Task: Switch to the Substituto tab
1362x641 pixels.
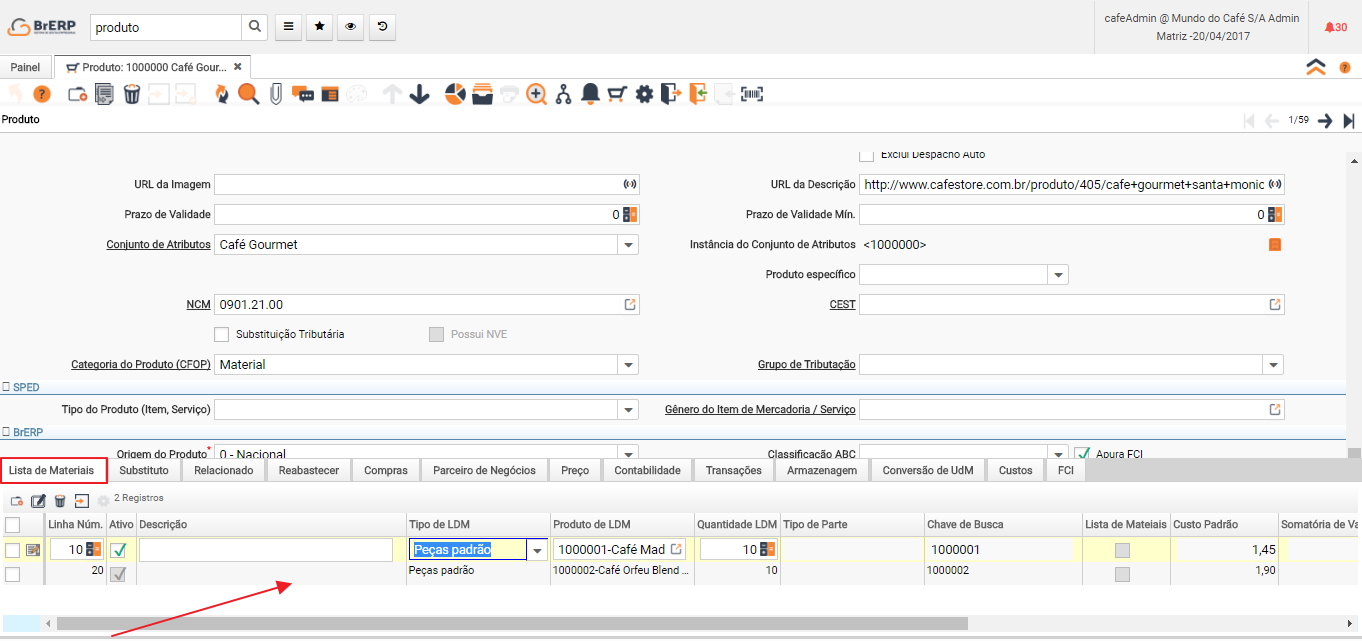Action: (144, 470)
